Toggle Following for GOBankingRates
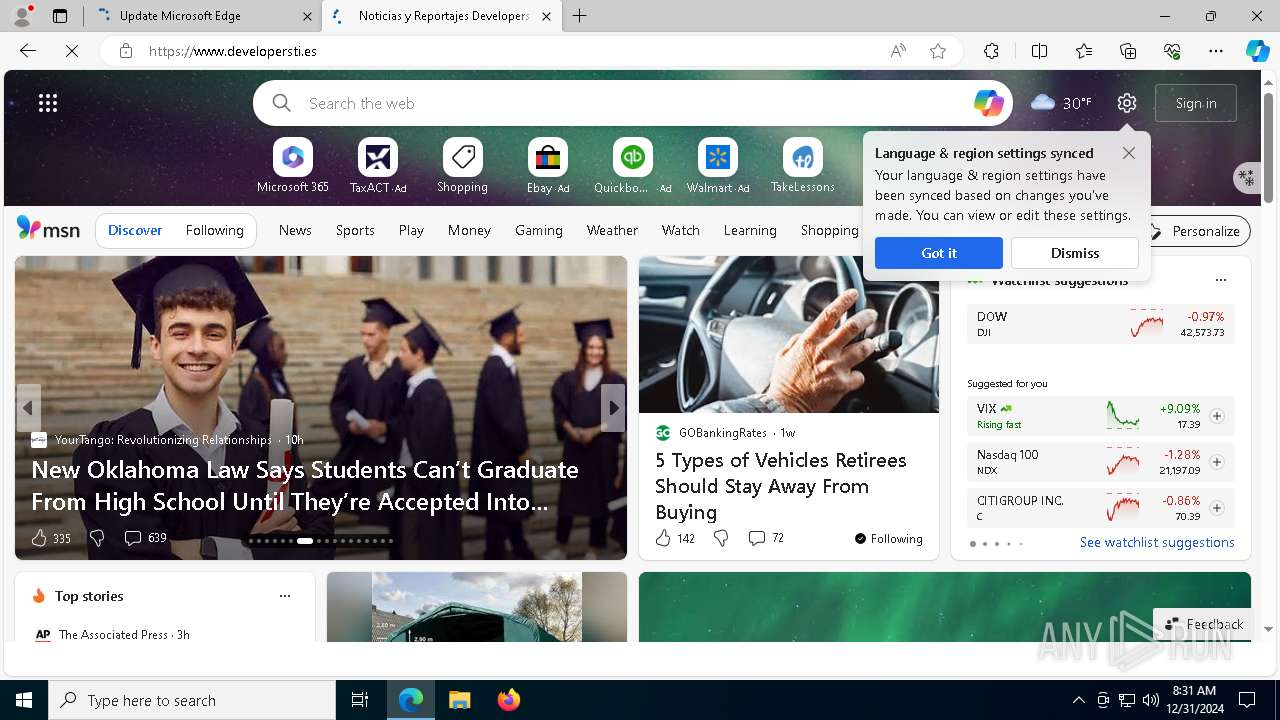The width and height of the screenshot is (1280, 720). tap(888, 538)
